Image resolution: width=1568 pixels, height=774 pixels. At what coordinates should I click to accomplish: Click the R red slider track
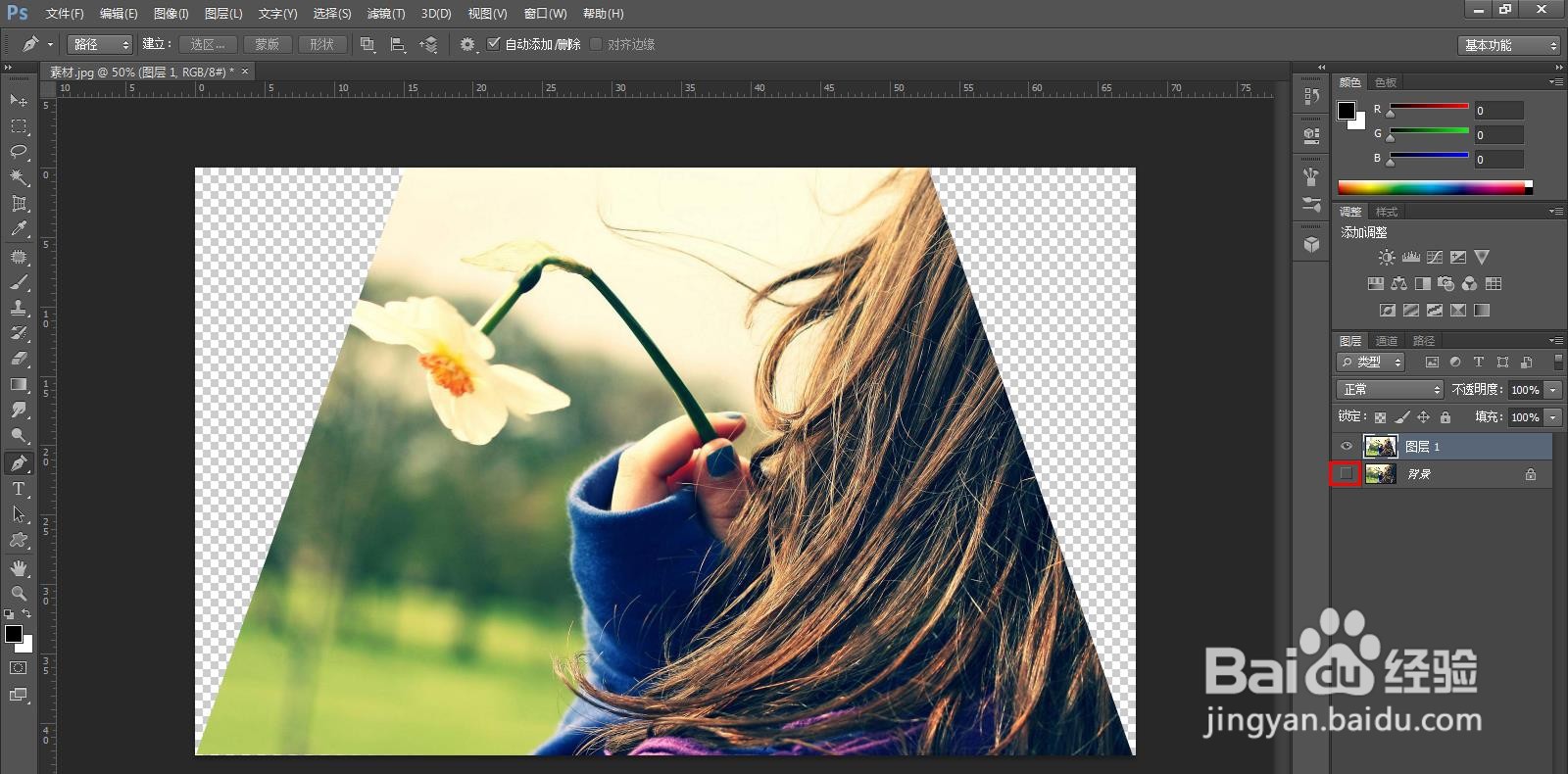(1429, 106)
